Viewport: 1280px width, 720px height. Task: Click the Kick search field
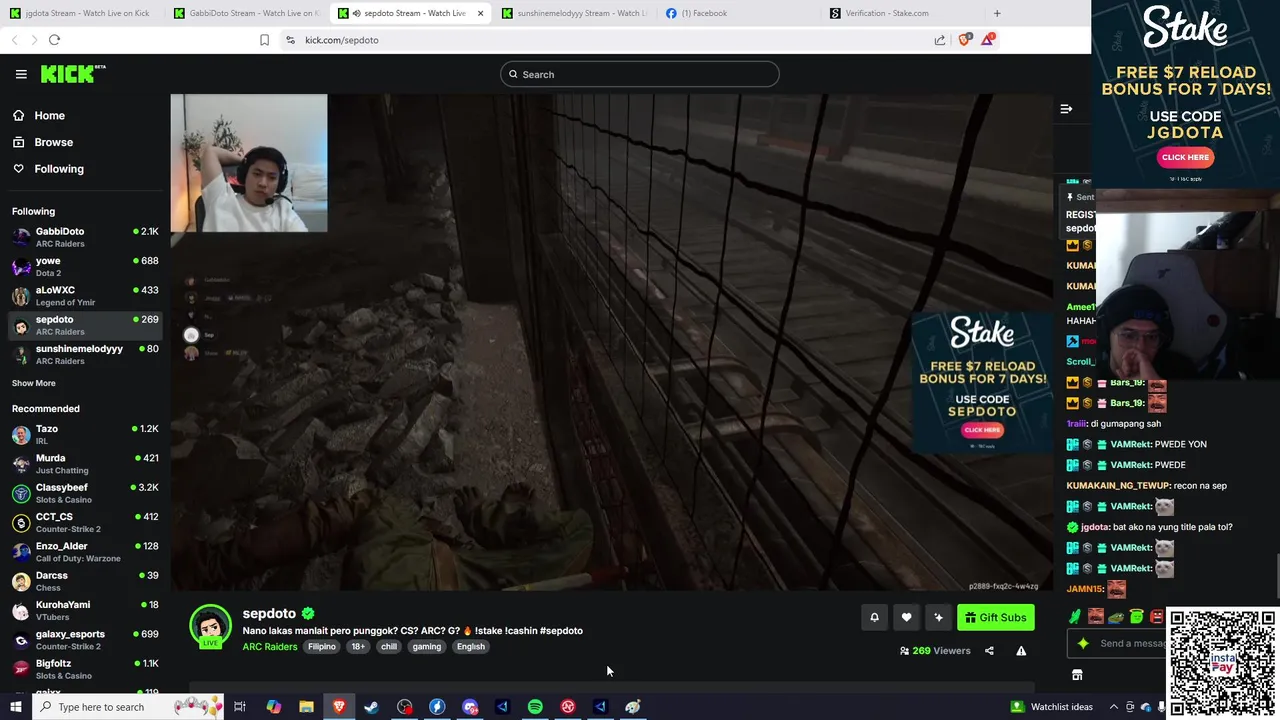[640, 74]
